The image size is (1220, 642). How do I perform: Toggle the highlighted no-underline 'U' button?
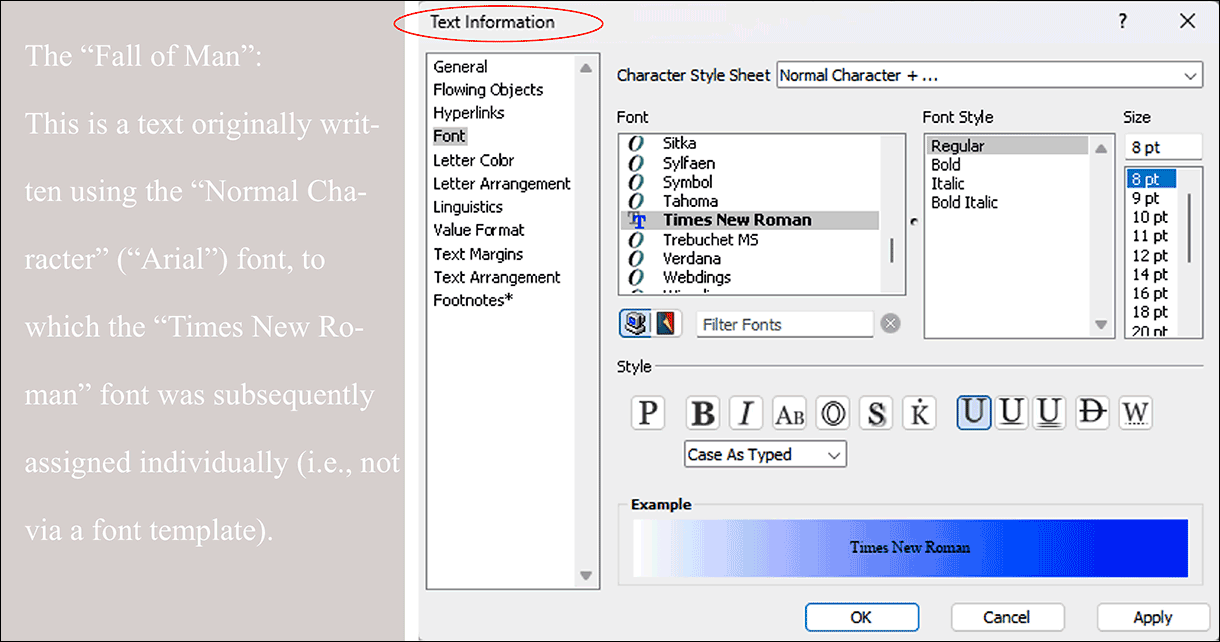coord(974,412)
